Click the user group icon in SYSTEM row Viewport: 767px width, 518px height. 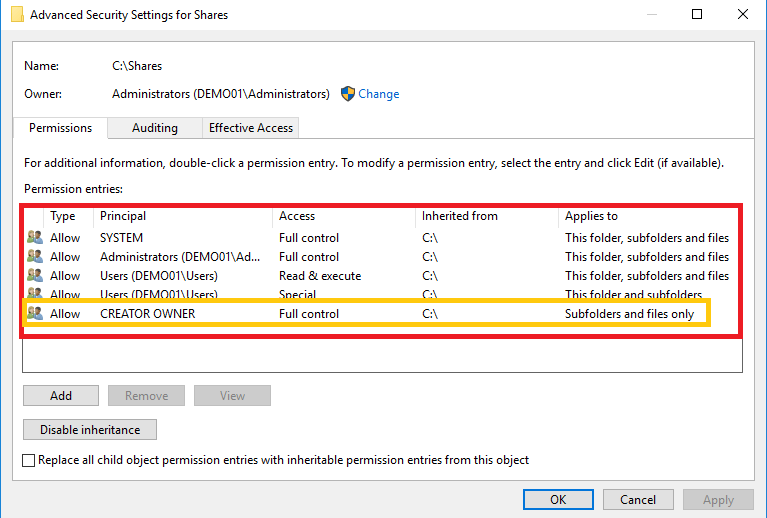(35, 237)
